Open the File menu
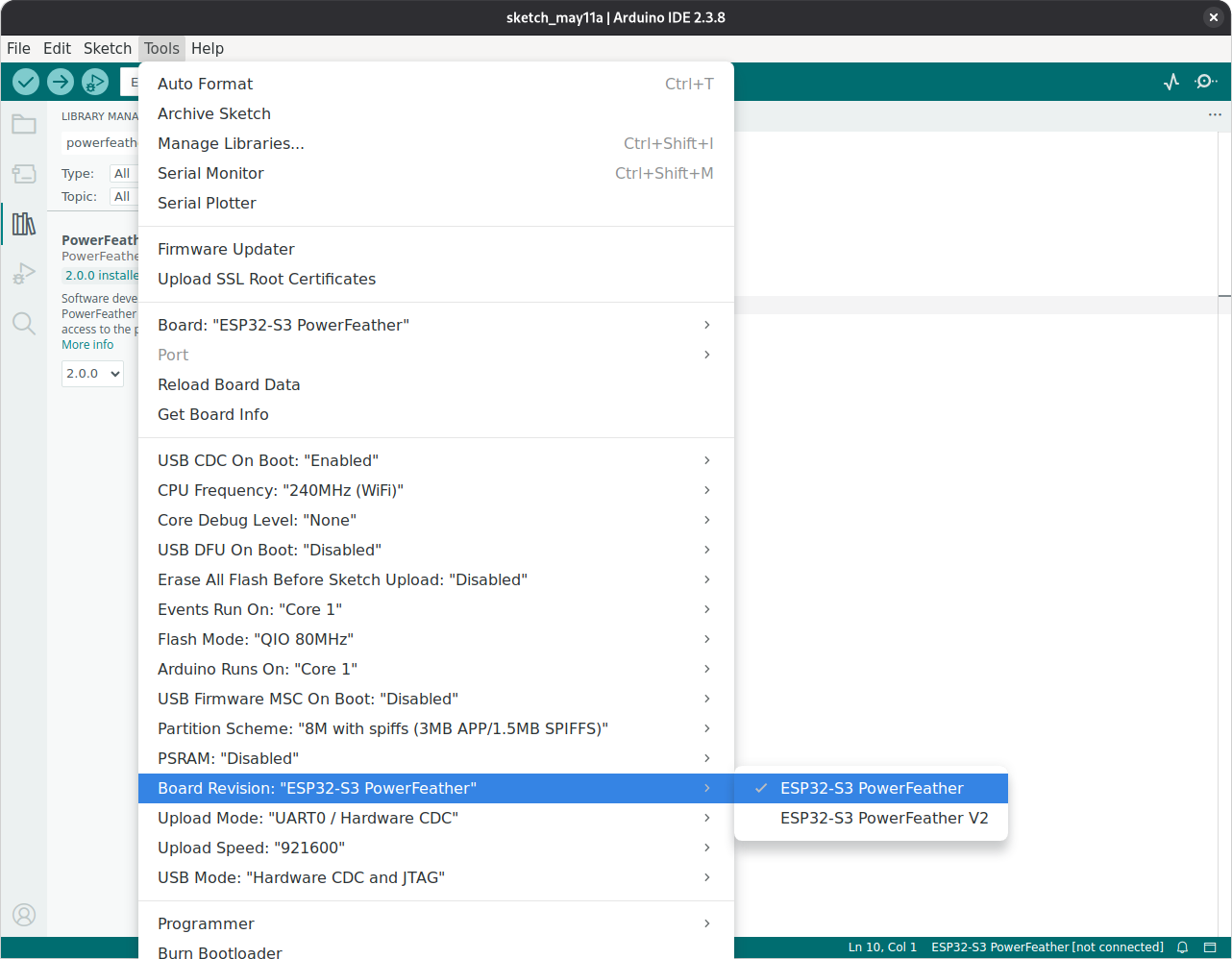The height and width of the screenshot is (959, 1232). tap(18, 48)
